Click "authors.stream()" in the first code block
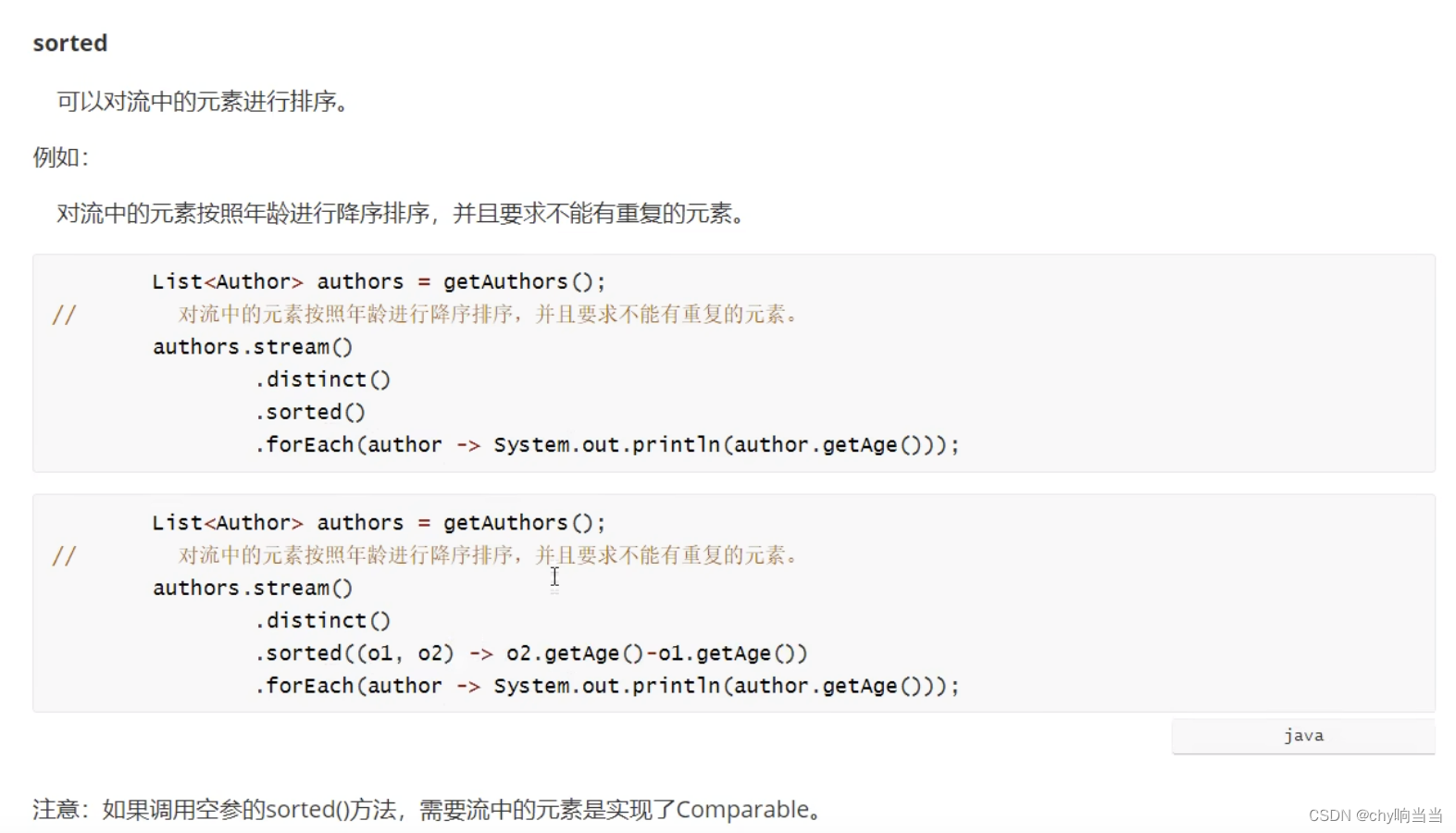This screenshot has height=833, width=1456. (x=253, y=347)
